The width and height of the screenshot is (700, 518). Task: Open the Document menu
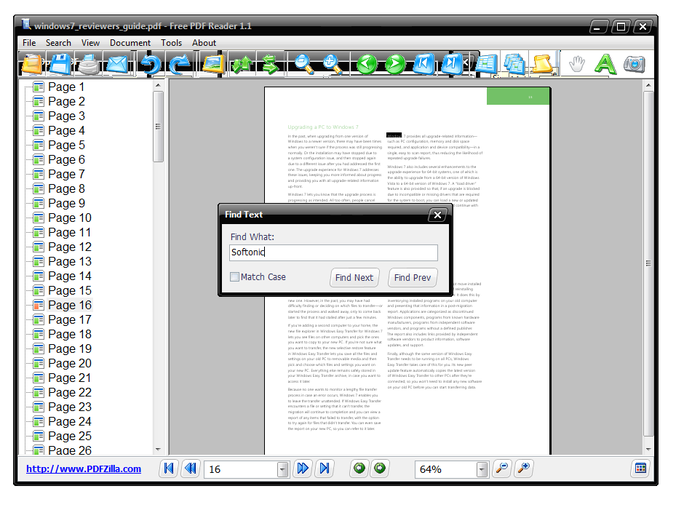point(130,43)
